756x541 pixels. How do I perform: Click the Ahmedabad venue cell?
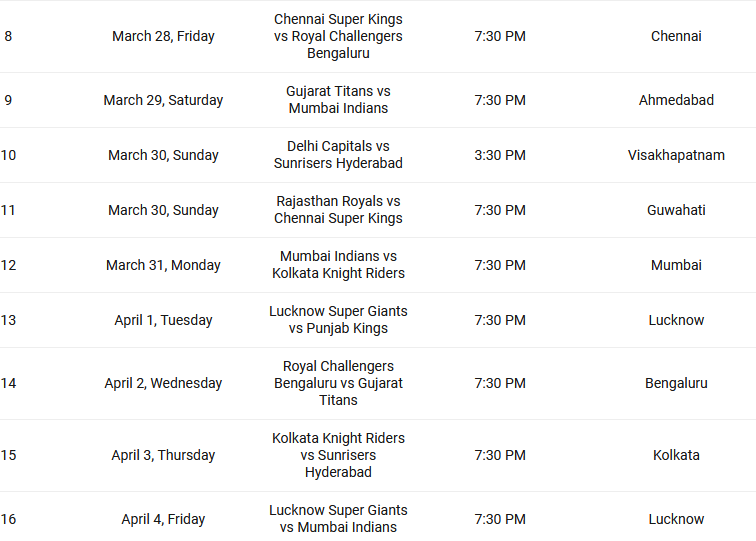(676, 100)
